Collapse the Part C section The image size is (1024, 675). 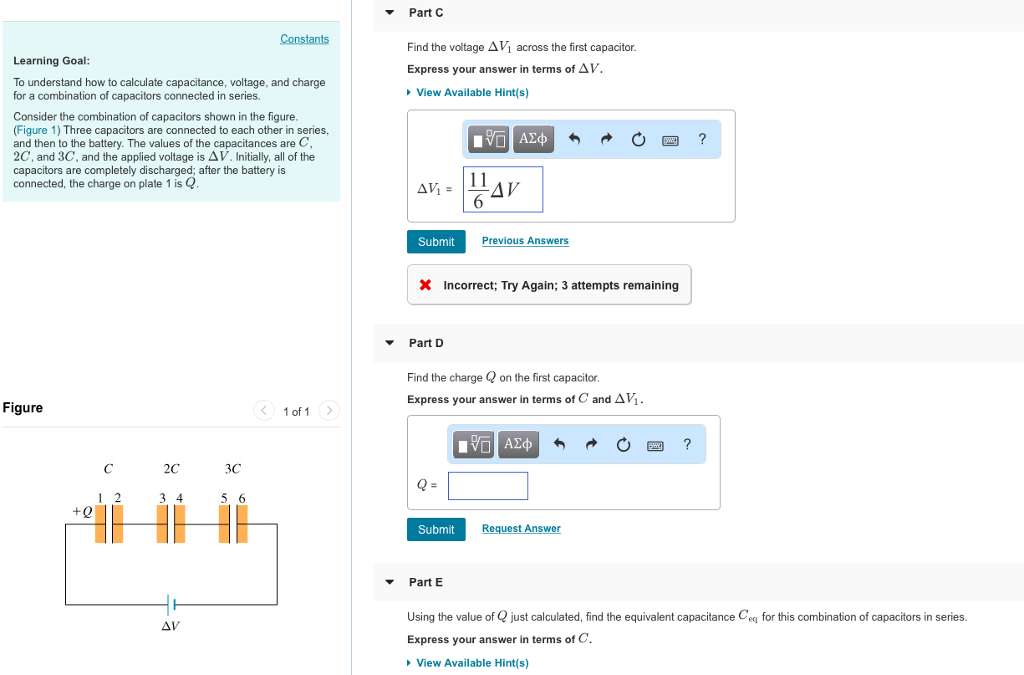(390, 13)
